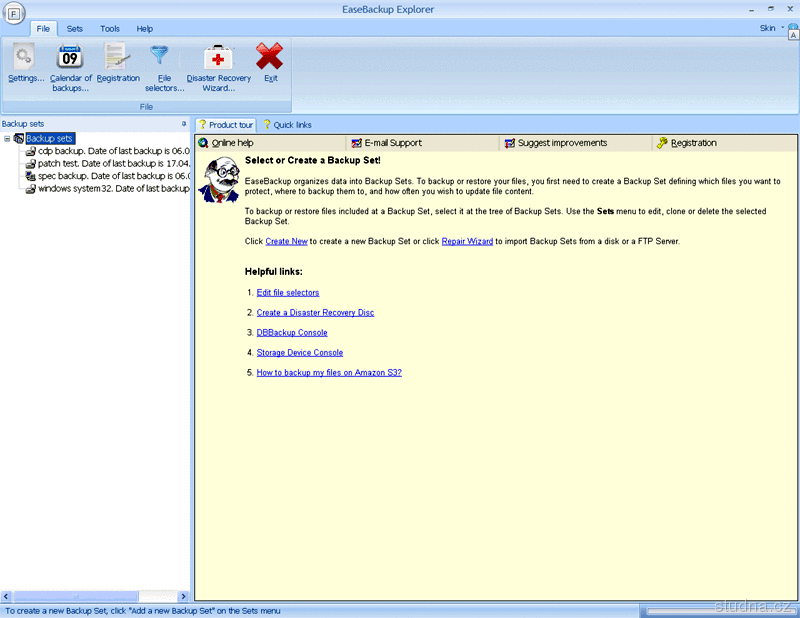Viewport: 800px width, 618px height.
Task: Switch to the Product tour tab
Action: click(x=226, y=125)
